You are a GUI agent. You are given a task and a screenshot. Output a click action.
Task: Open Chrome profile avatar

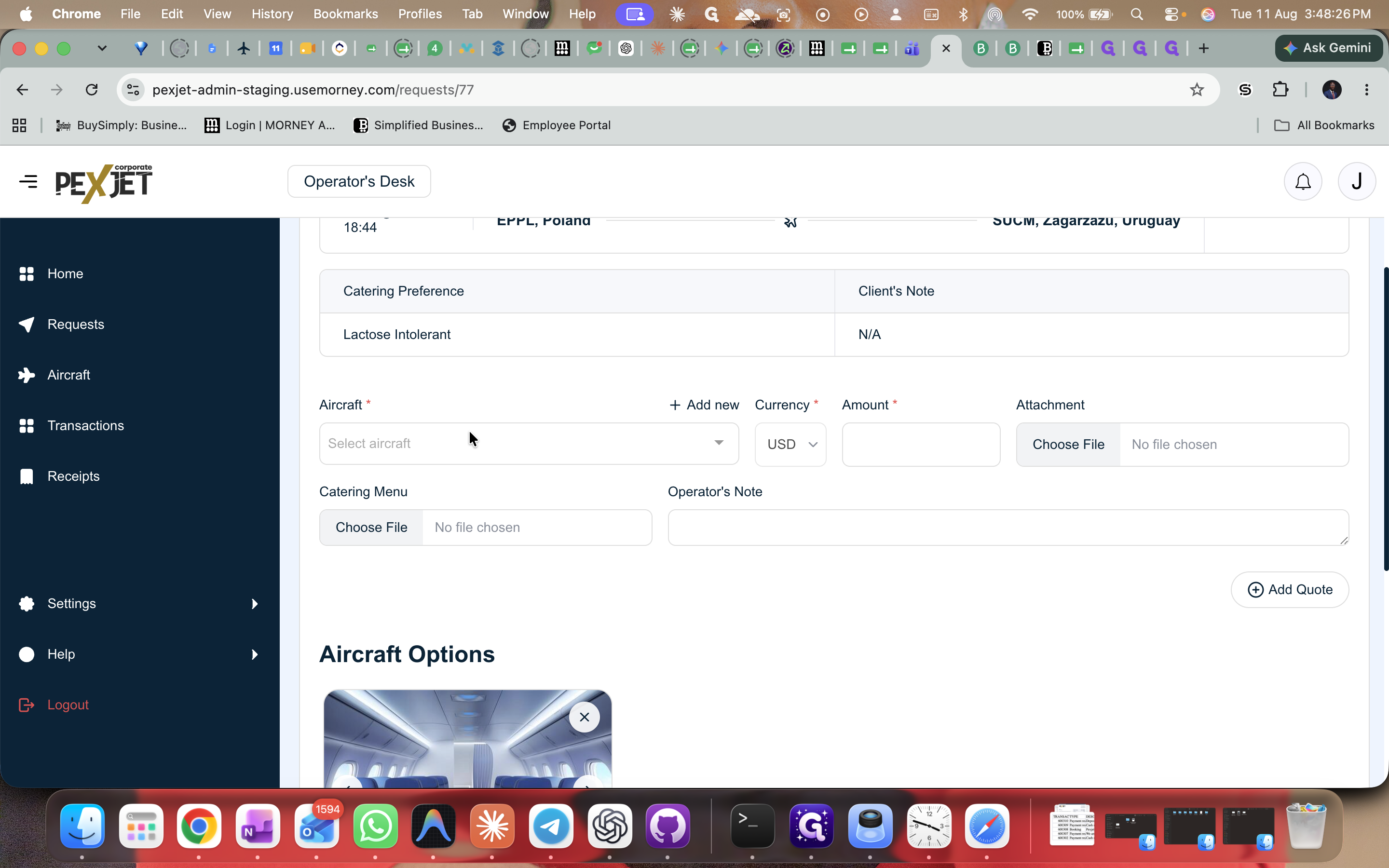click(x=1332, y=90)
